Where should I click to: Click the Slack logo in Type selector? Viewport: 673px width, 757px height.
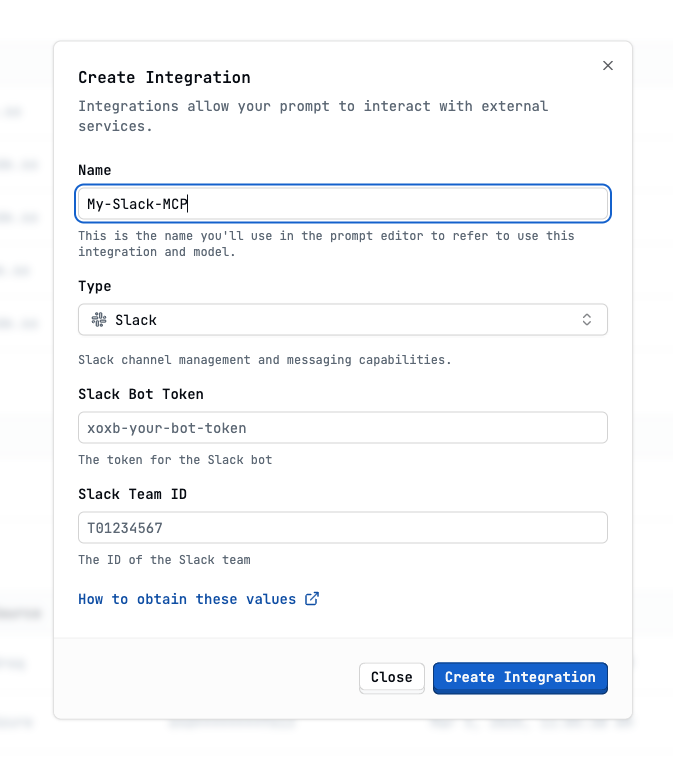pyautogui.click(x=99, y=320)
